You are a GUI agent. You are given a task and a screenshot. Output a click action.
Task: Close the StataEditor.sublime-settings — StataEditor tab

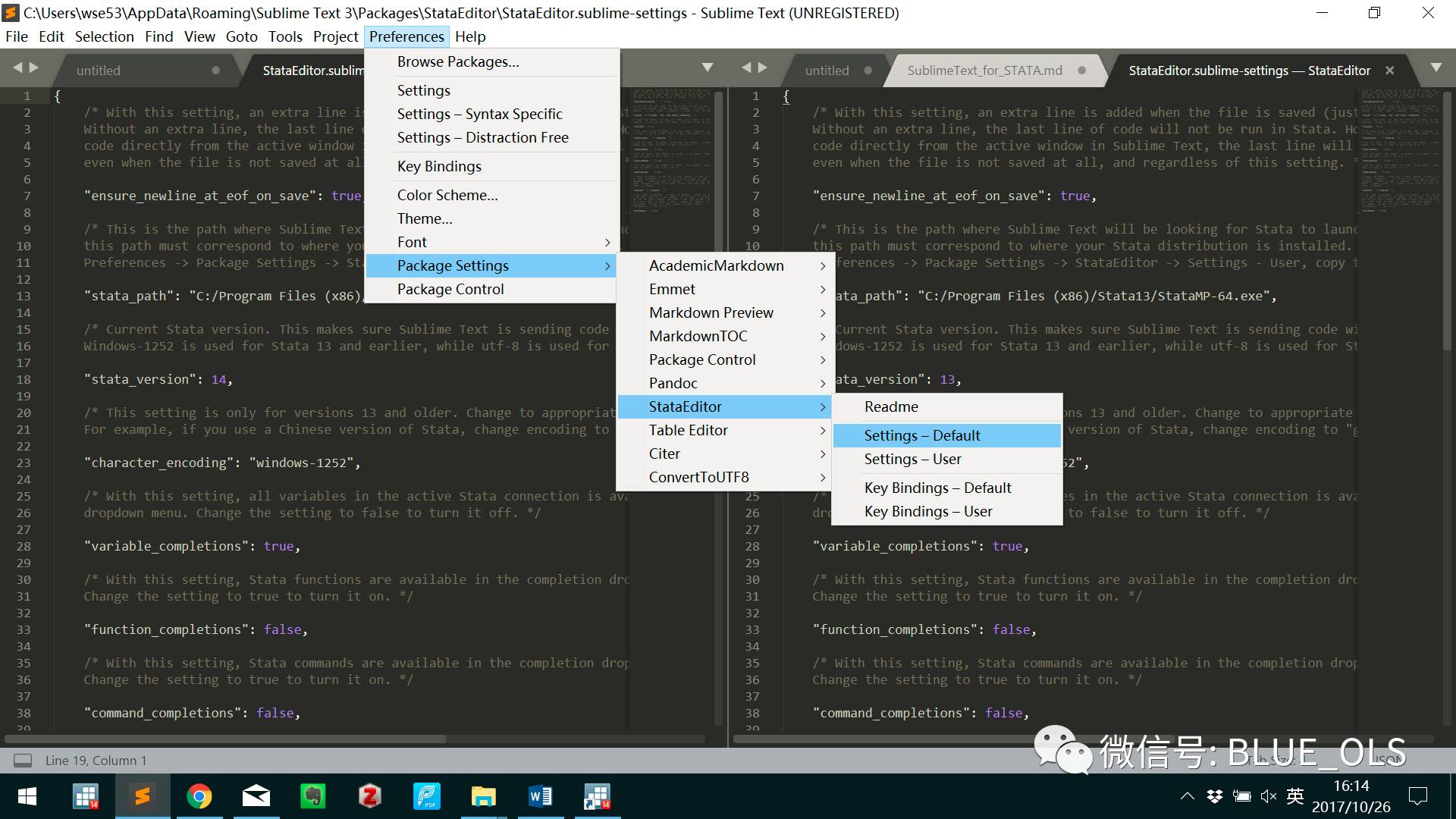(x=1389, y=70)
